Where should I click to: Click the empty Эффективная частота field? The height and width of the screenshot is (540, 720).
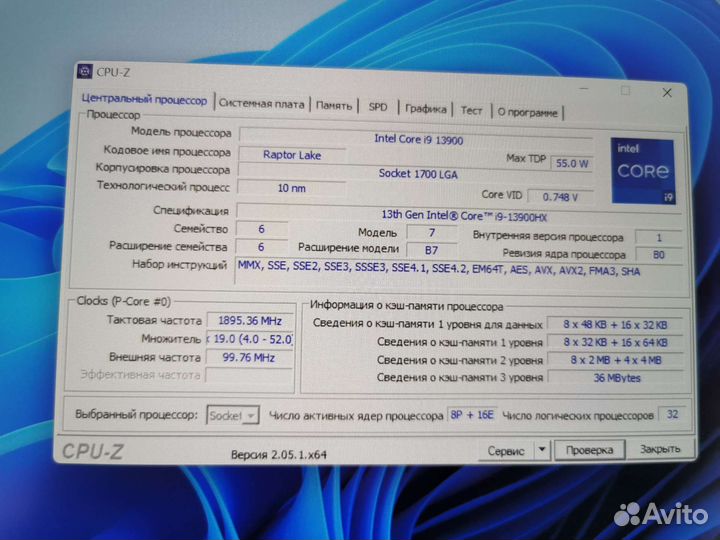[x=249, y=375]
